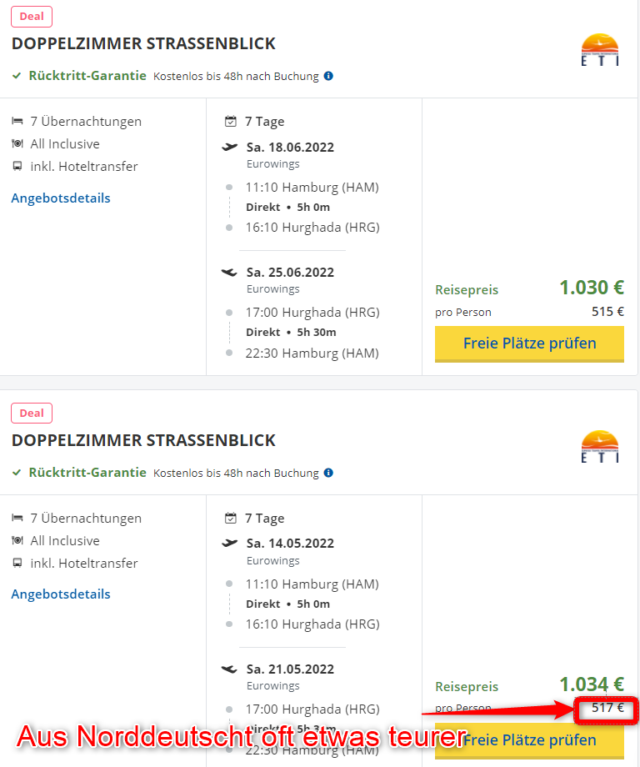This screenshot has width=640, height=767.
Task: Open Angebotsdetails for the 14.05.2022 offer
Action: pyautogui.click(x=61, y=594)
